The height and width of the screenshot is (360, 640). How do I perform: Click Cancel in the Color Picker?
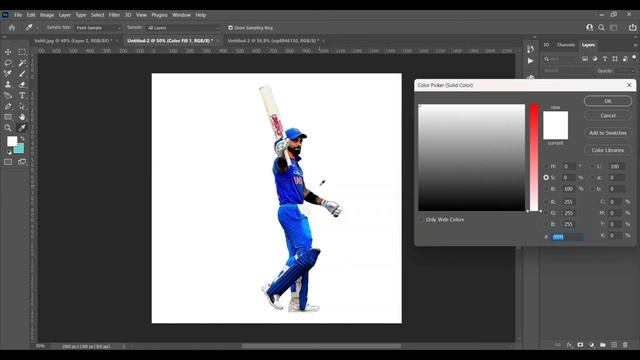pyautogui.click(x=608, y=116)
